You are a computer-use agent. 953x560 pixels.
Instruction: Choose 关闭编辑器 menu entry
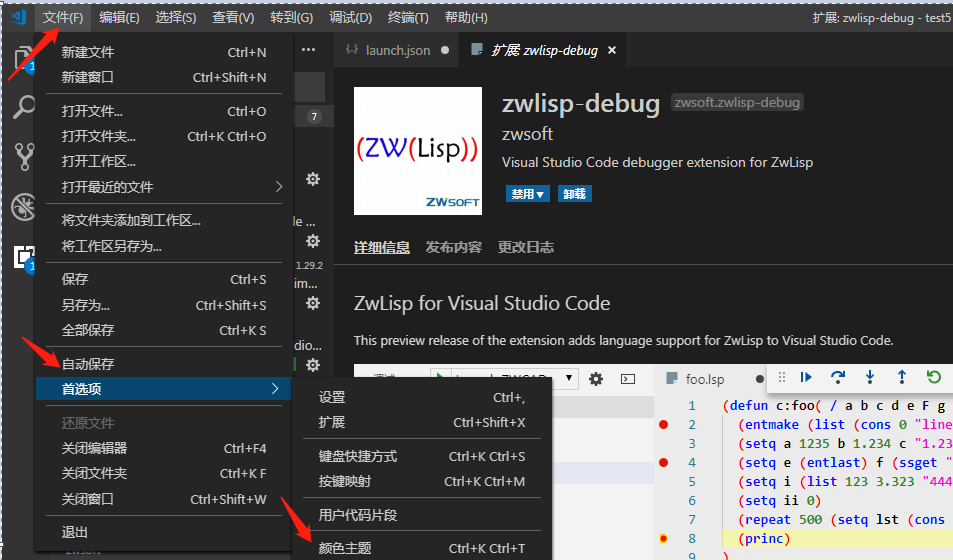coord(164,448)
